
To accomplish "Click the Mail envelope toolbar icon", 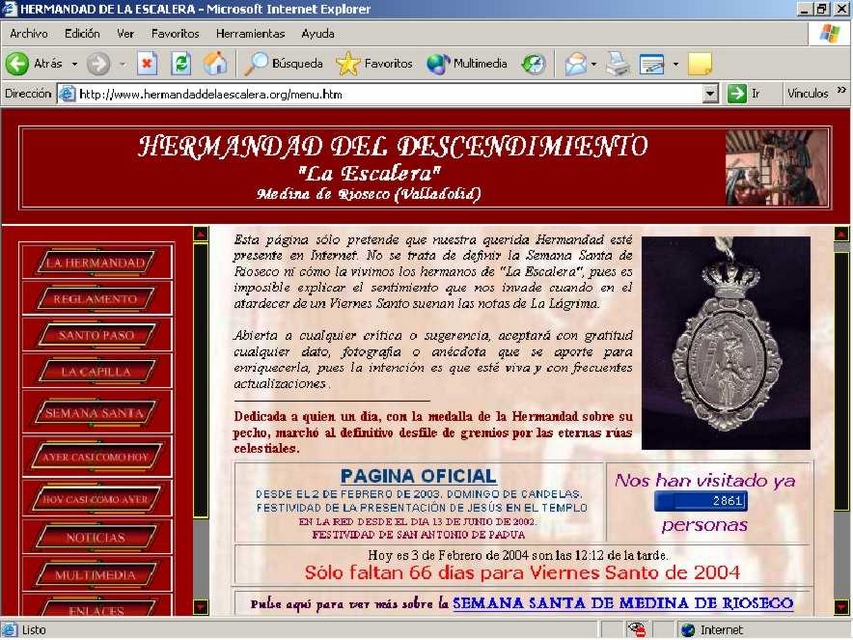I will tap(576, 64).
